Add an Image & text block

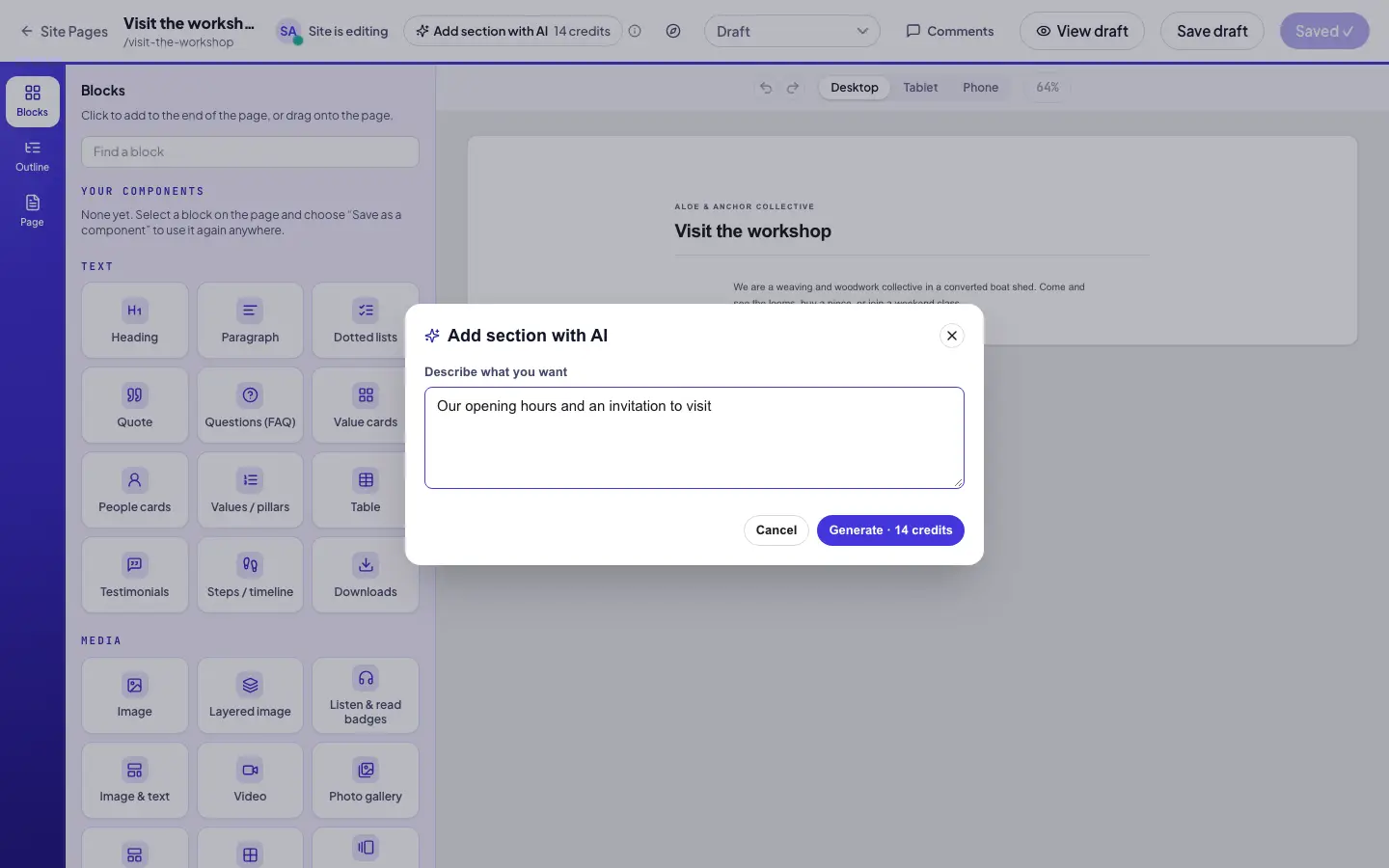(x=135, y=780)
